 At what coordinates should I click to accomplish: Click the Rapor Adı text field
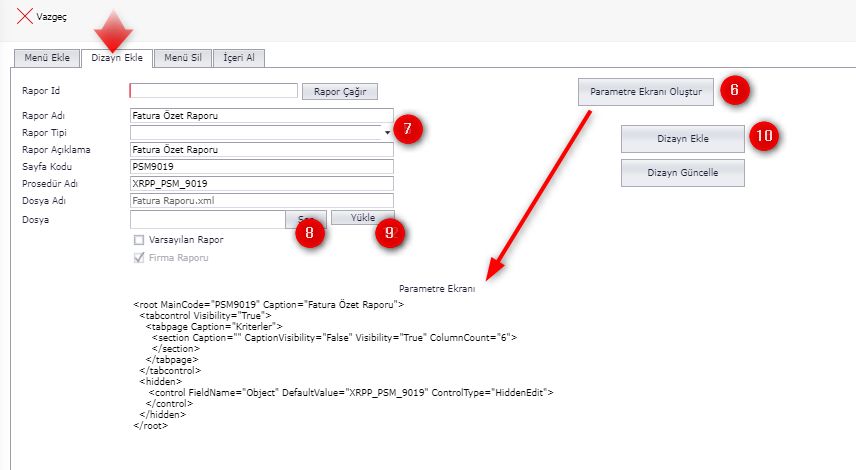pyautogui.click(x=261, y=115)
